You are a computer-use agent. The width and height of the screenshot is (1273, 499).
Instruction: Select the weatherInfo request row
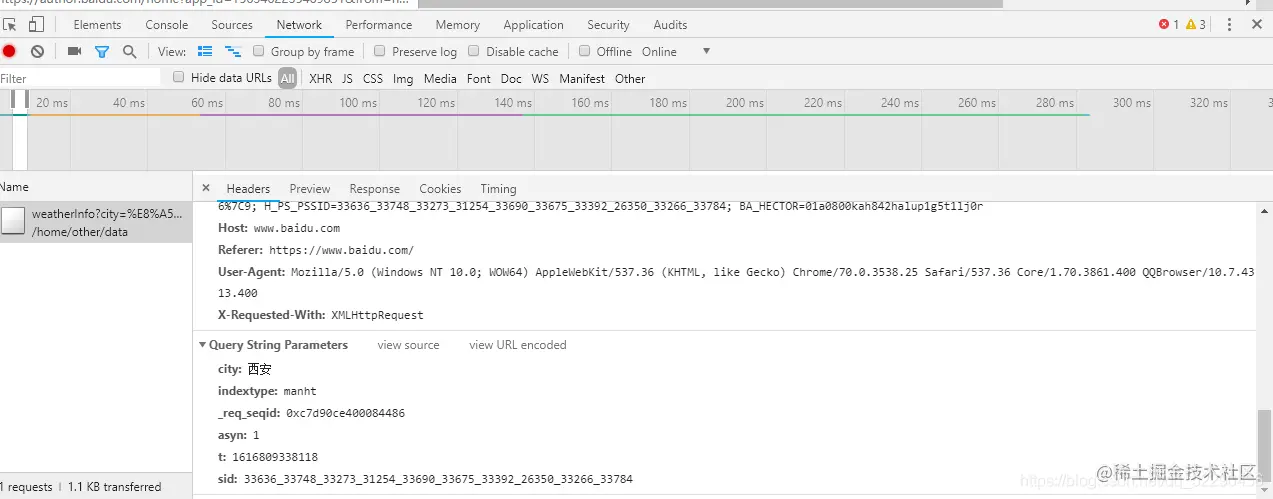[x=96, y=222]
